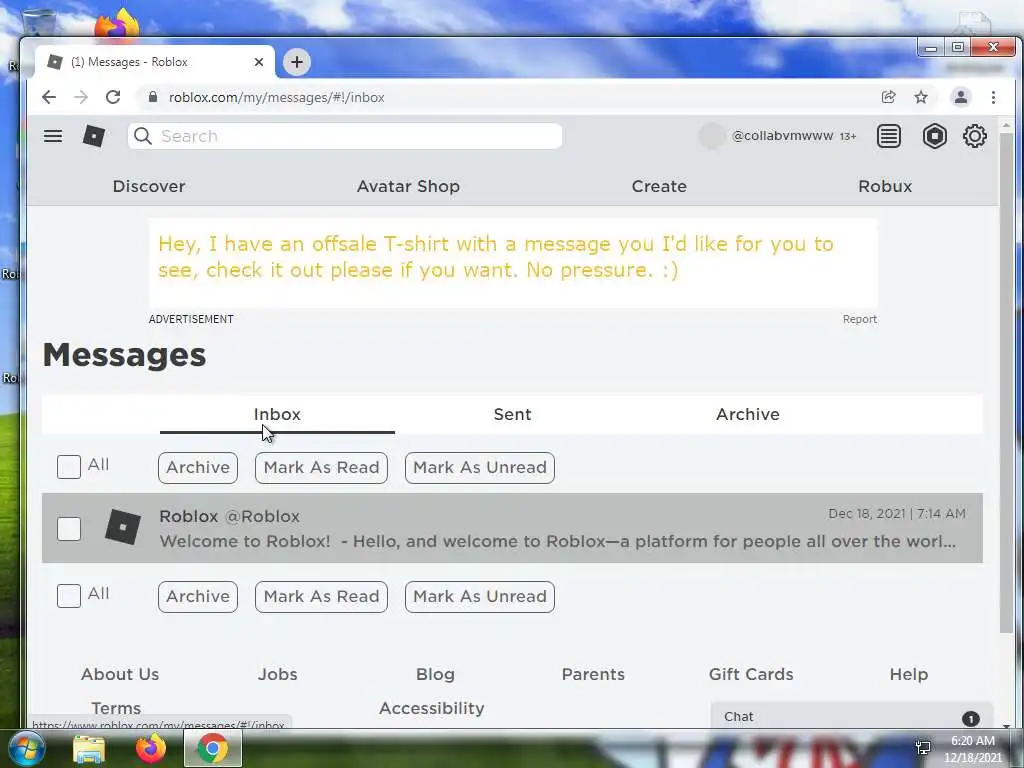
Task: Click the lock site info icon
Action: 153,97
